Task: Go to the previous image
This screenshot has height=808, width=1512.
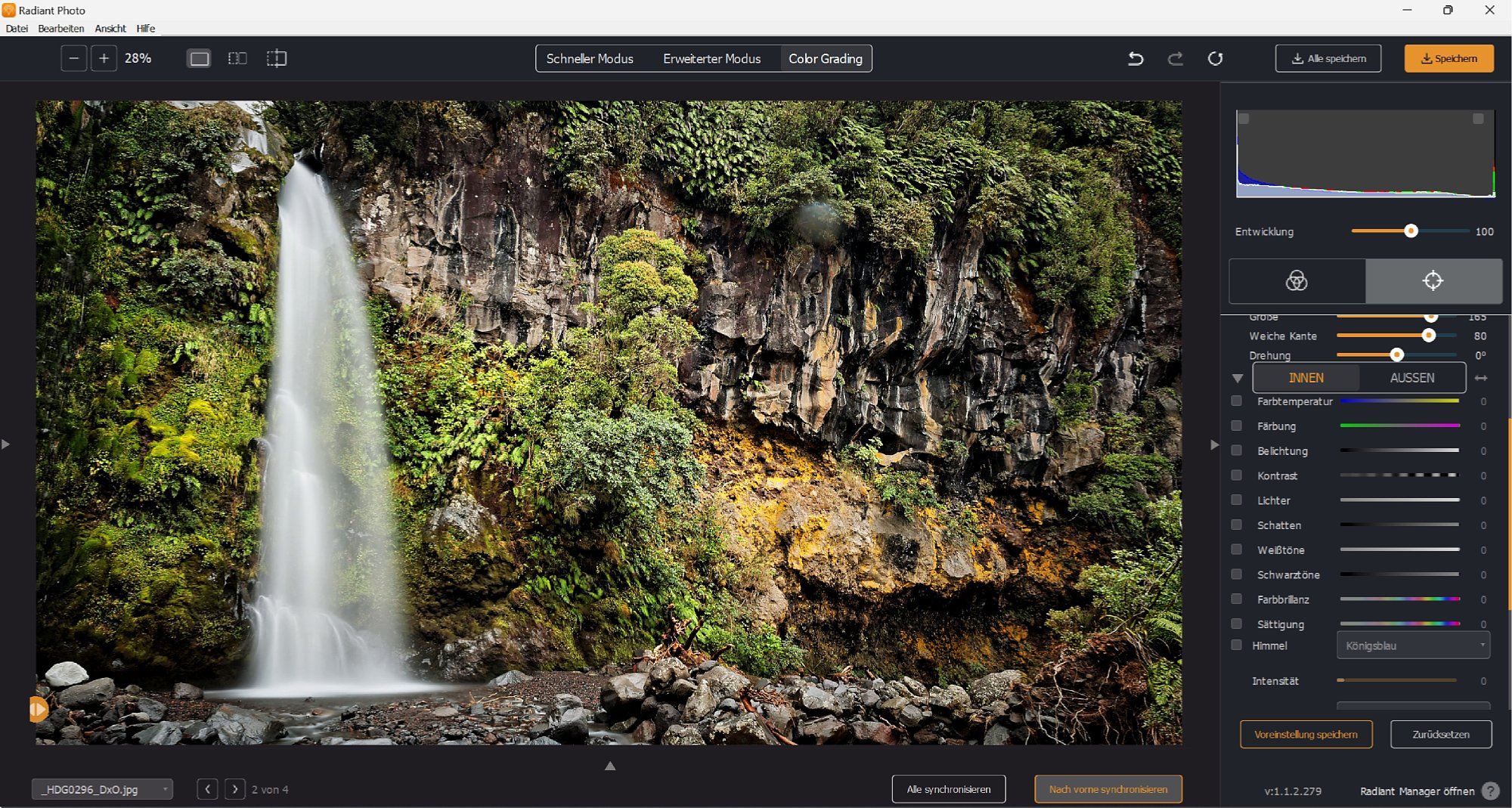Action: click(x=207, y=789)
